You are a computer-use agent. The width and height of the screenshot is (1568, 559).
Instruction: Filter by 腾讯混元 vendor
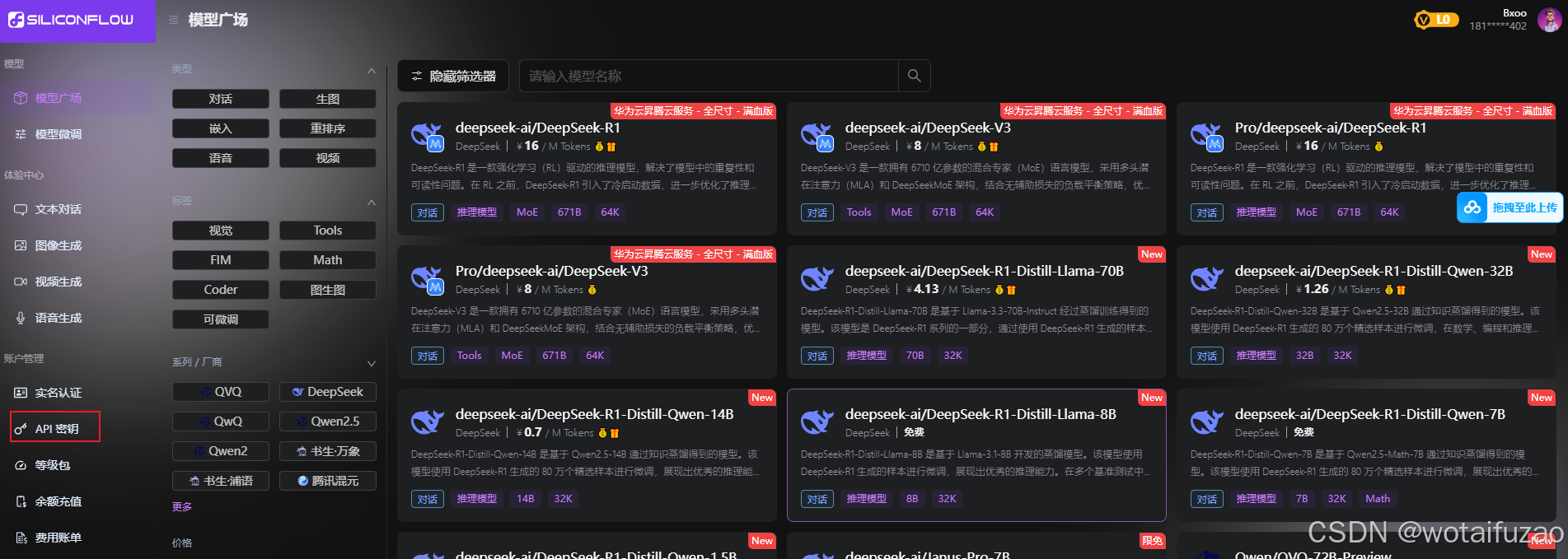pyautogui.click(x=328, y=481)
